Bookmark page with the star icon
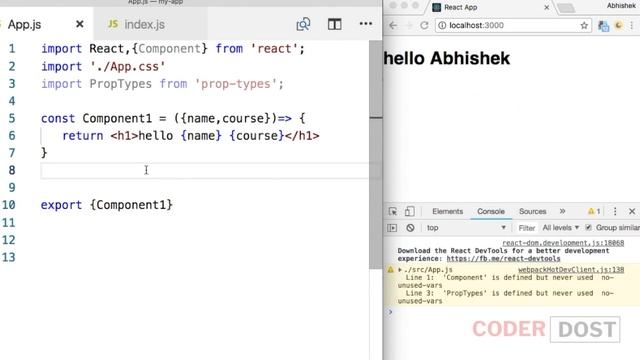Screen dimensions: 640x360 tap(584, 25)
